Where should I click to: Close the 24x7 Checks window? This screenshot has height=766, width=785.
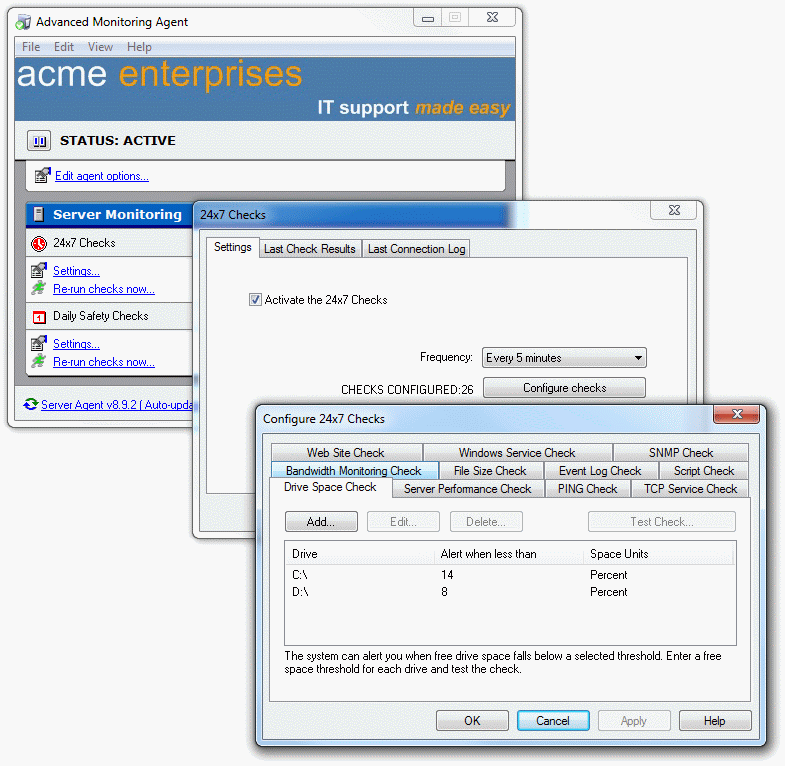[x=674, y=210]
